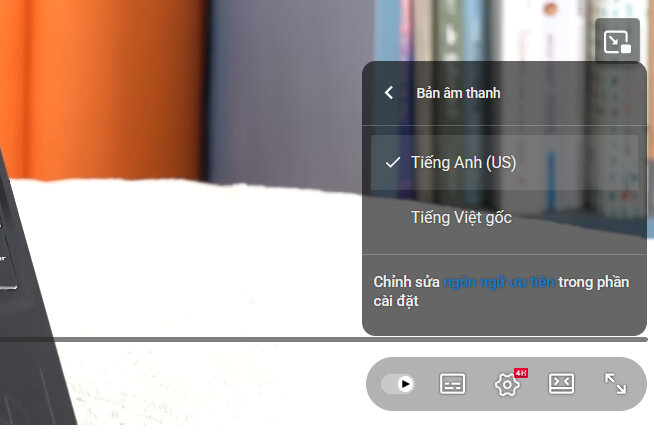Toggle the autoplay switch
The height and width of the screenshot is (436, 654).
coord(397,384)
